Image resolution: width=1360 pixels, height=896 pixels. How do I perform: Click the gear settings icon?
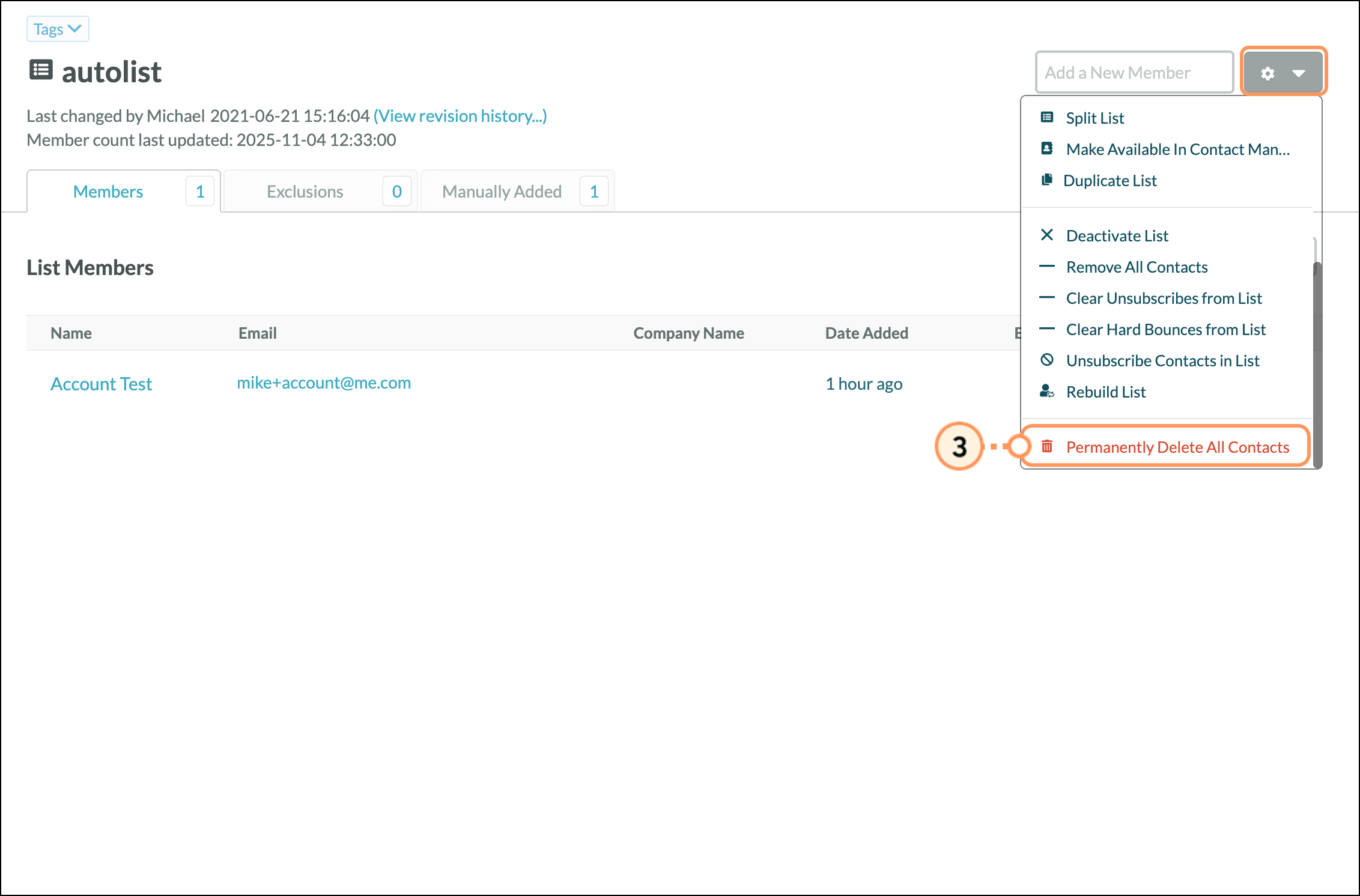pos(1267,73)
